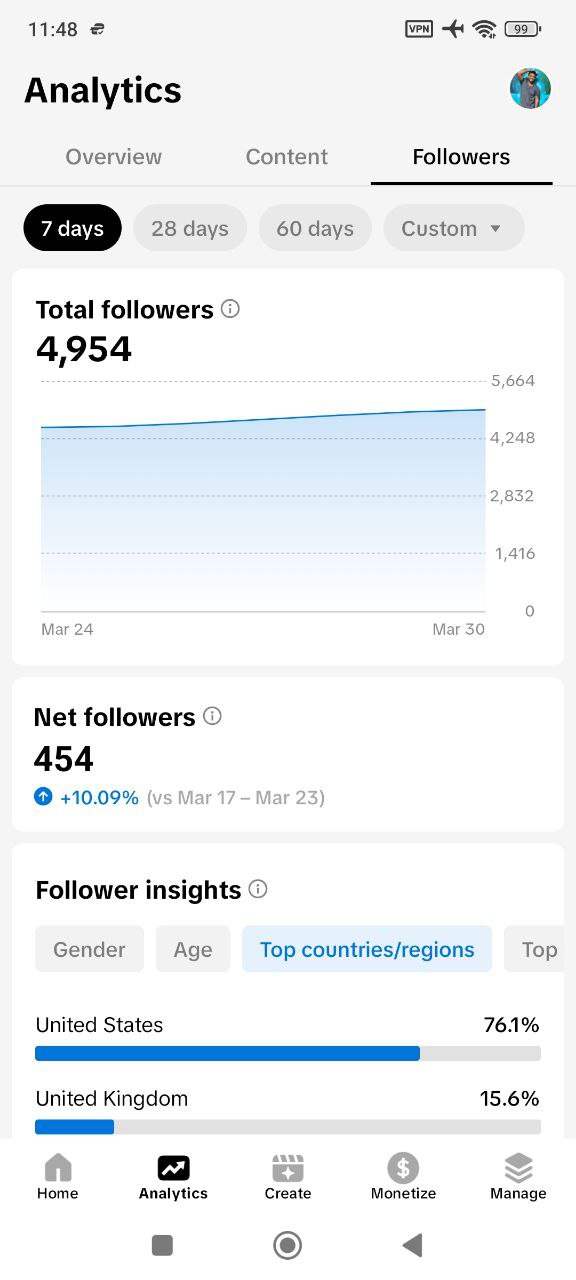The width and height of the screenshot is (576, 1280).
Task: Show Age follower insights
Action: pyautogui.click(x=193, y=949)
